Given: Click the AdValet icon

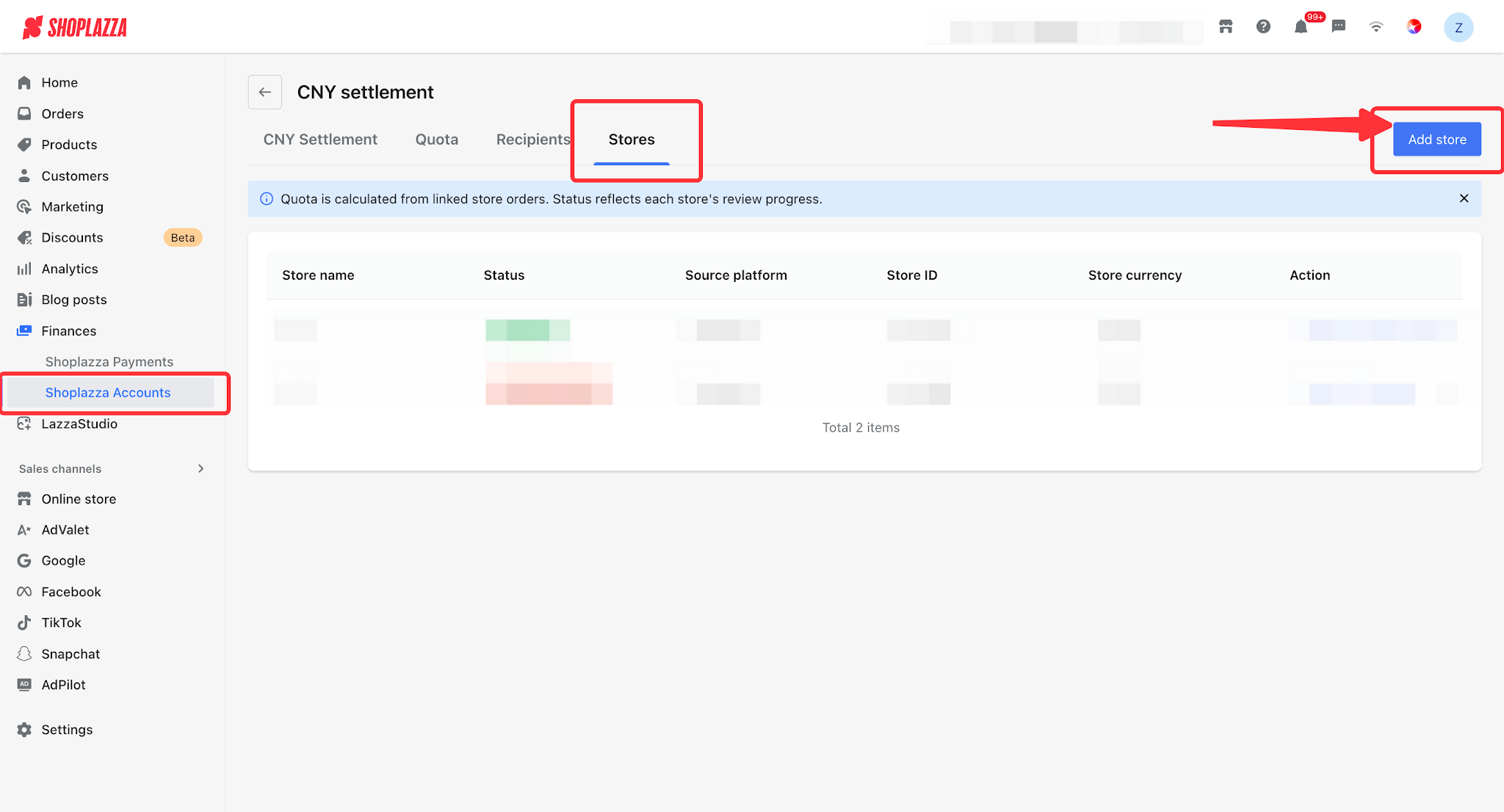Looking at the screenshot, I should pos(24,530).
